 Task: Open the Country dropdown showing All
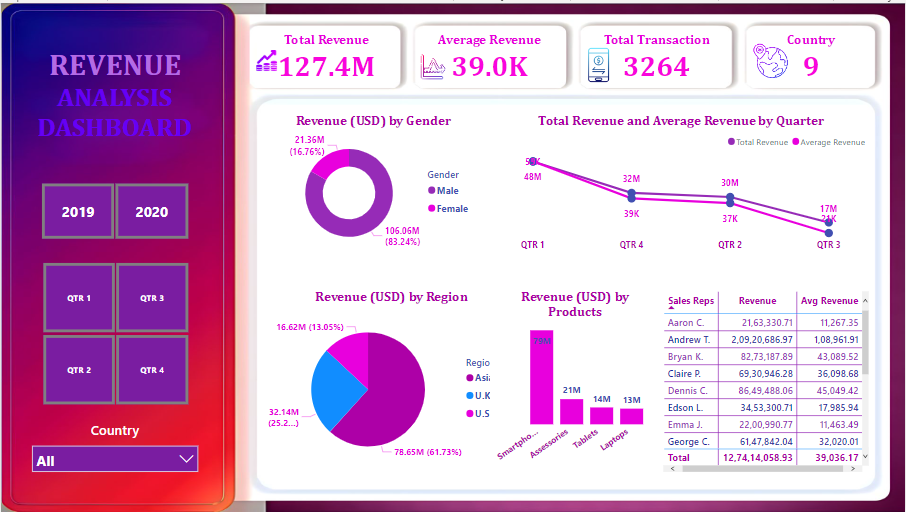115,460
